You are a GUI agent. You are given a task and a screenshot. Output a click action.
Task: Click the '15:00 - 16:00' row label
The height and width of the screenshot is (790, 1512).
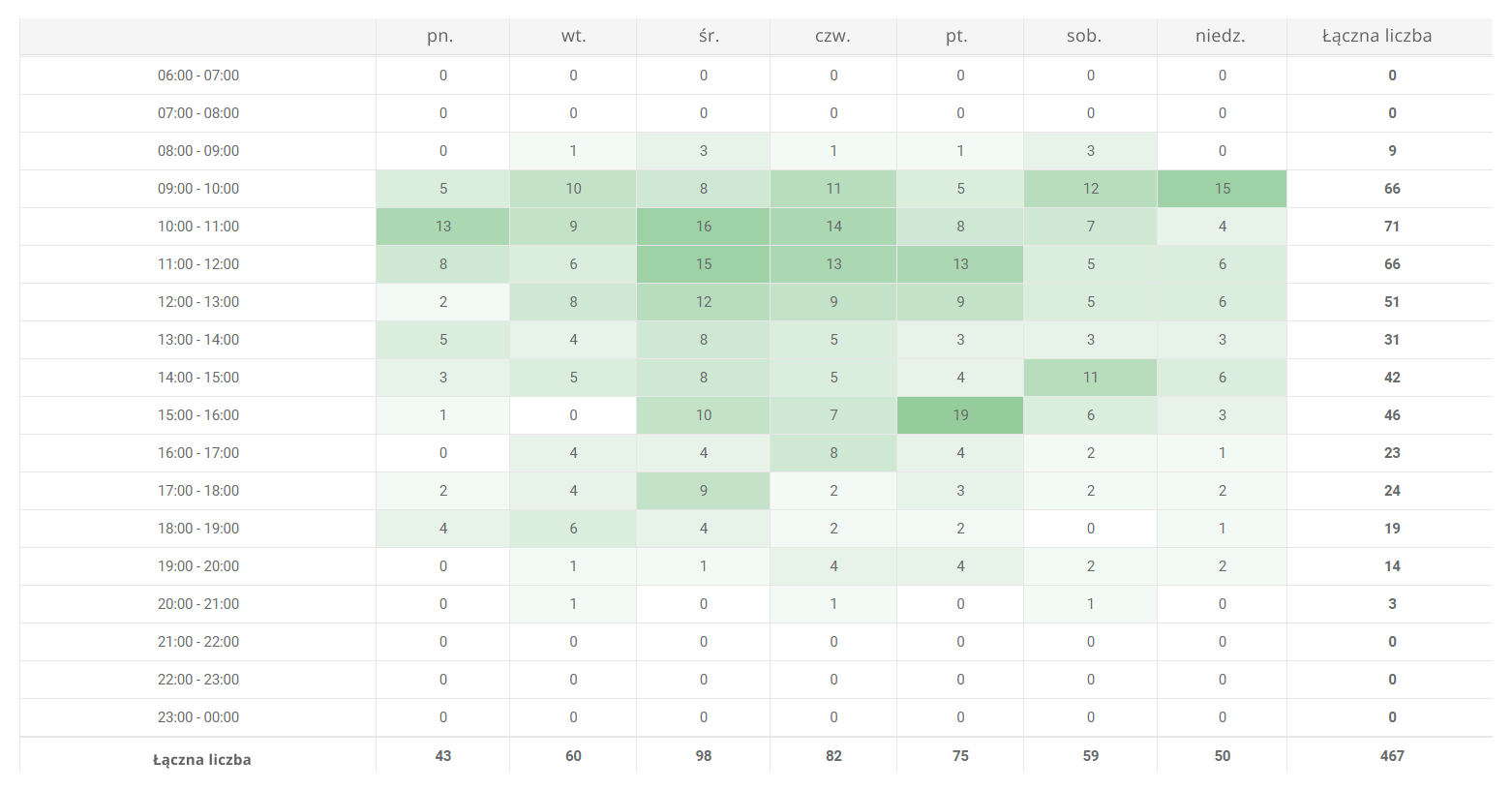point(198,415)
